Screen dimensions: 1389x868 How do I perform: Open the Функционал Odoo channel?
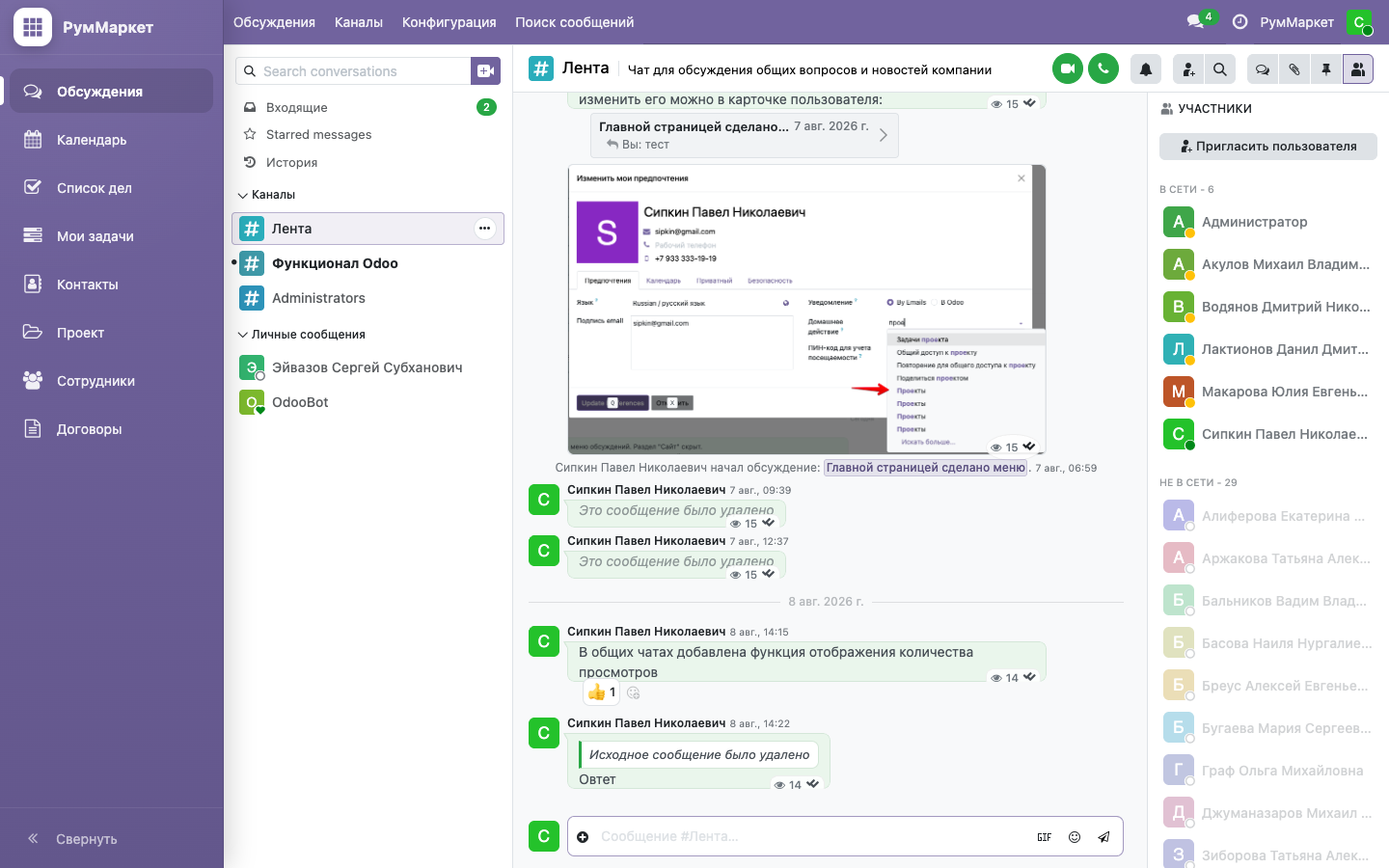point(368,263)
